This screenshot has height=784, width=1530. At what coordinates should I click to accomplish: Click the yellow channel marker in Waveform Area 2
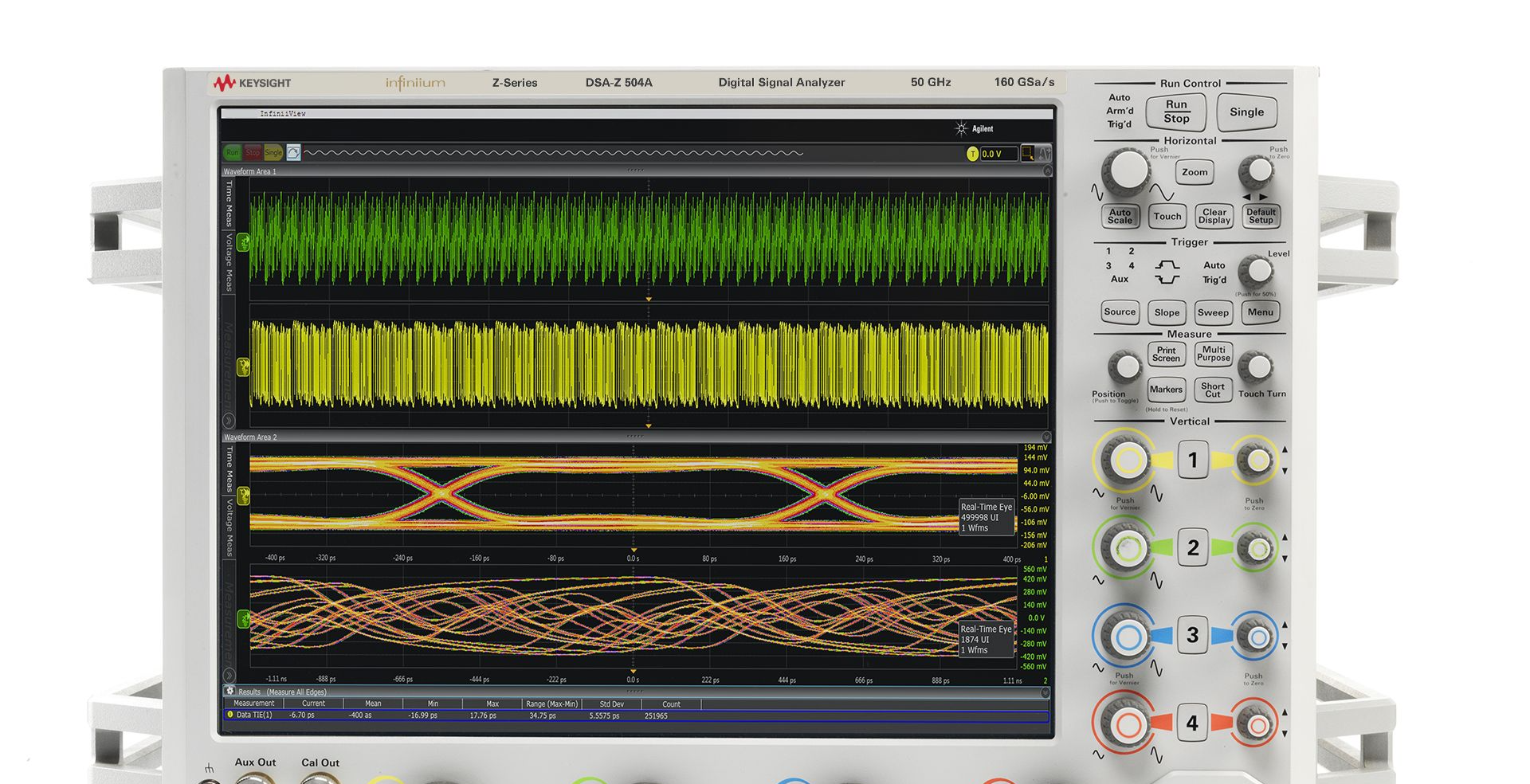(243, 497)
